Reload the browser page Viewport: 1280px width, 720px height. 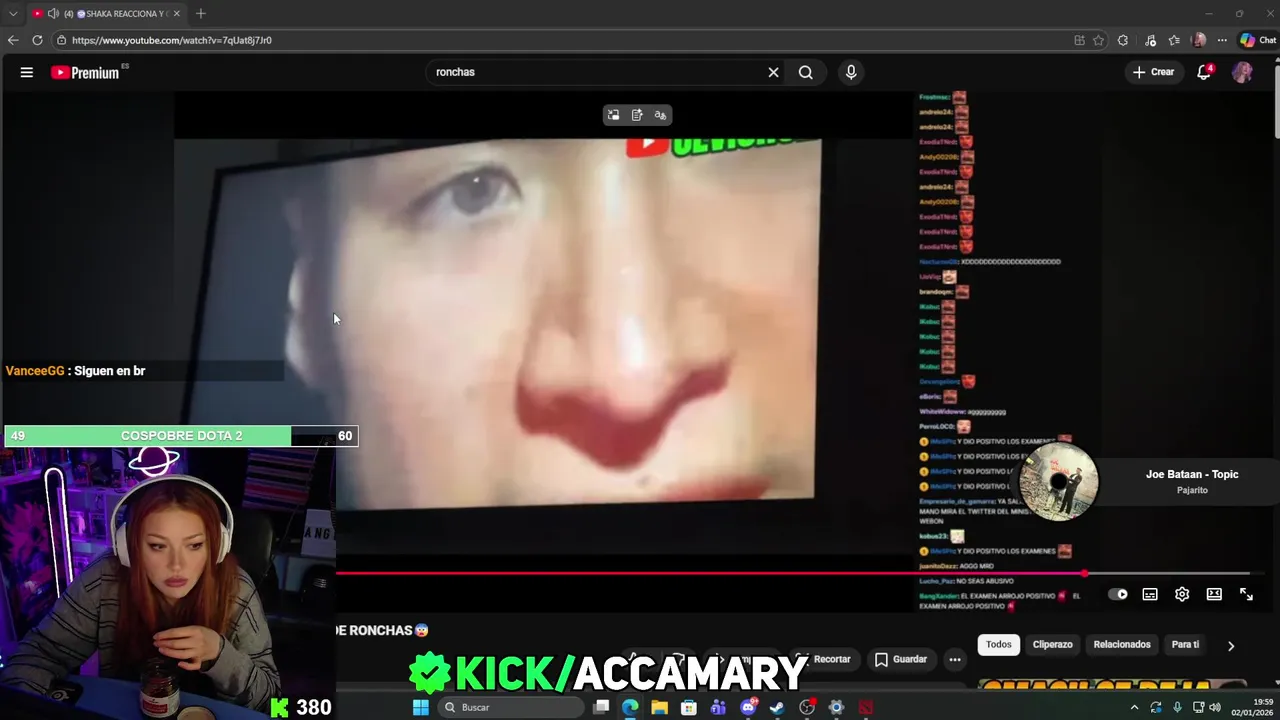[37, 40]
